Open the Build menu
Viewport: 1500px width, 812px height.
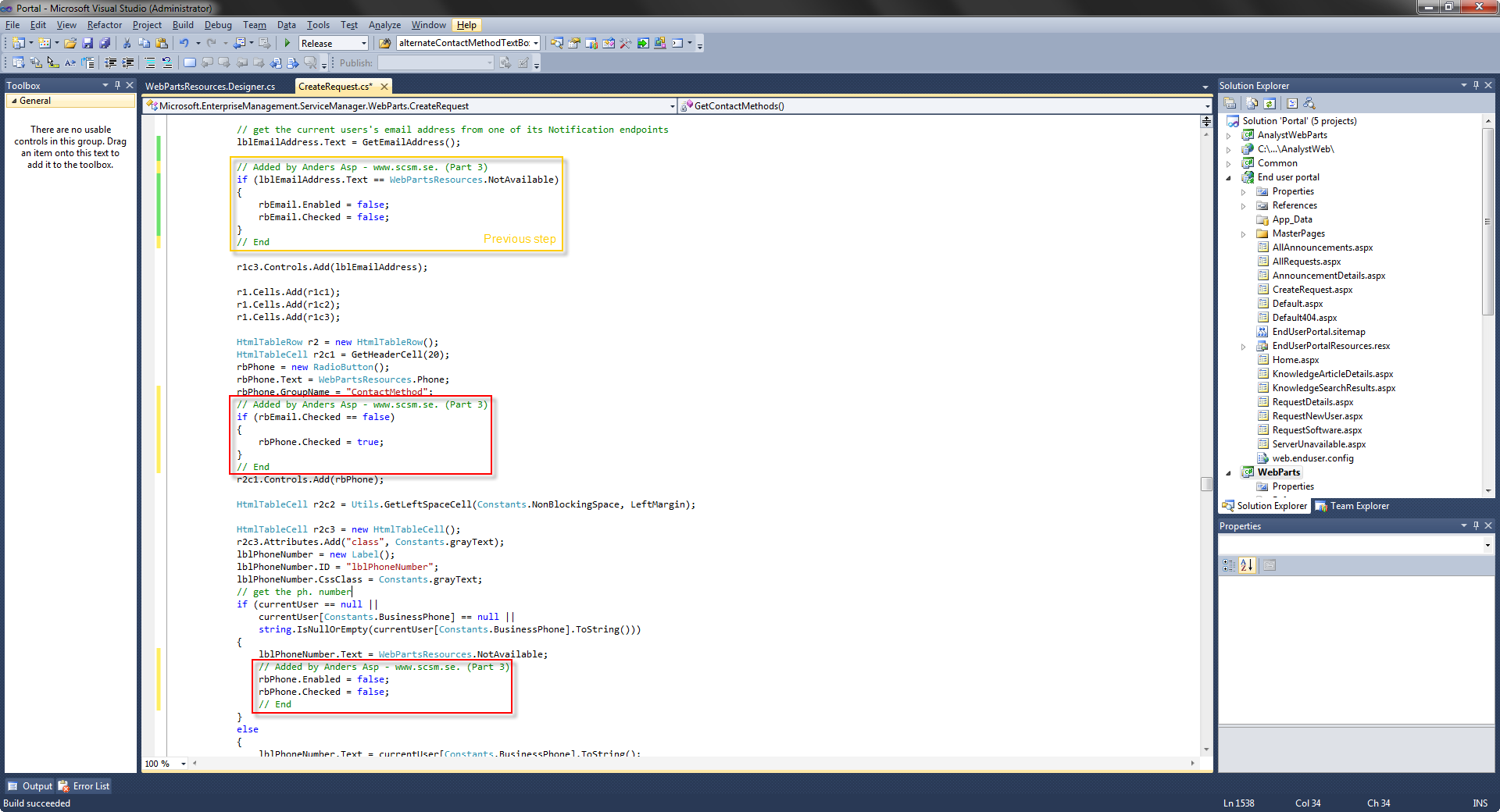point(183,25)
